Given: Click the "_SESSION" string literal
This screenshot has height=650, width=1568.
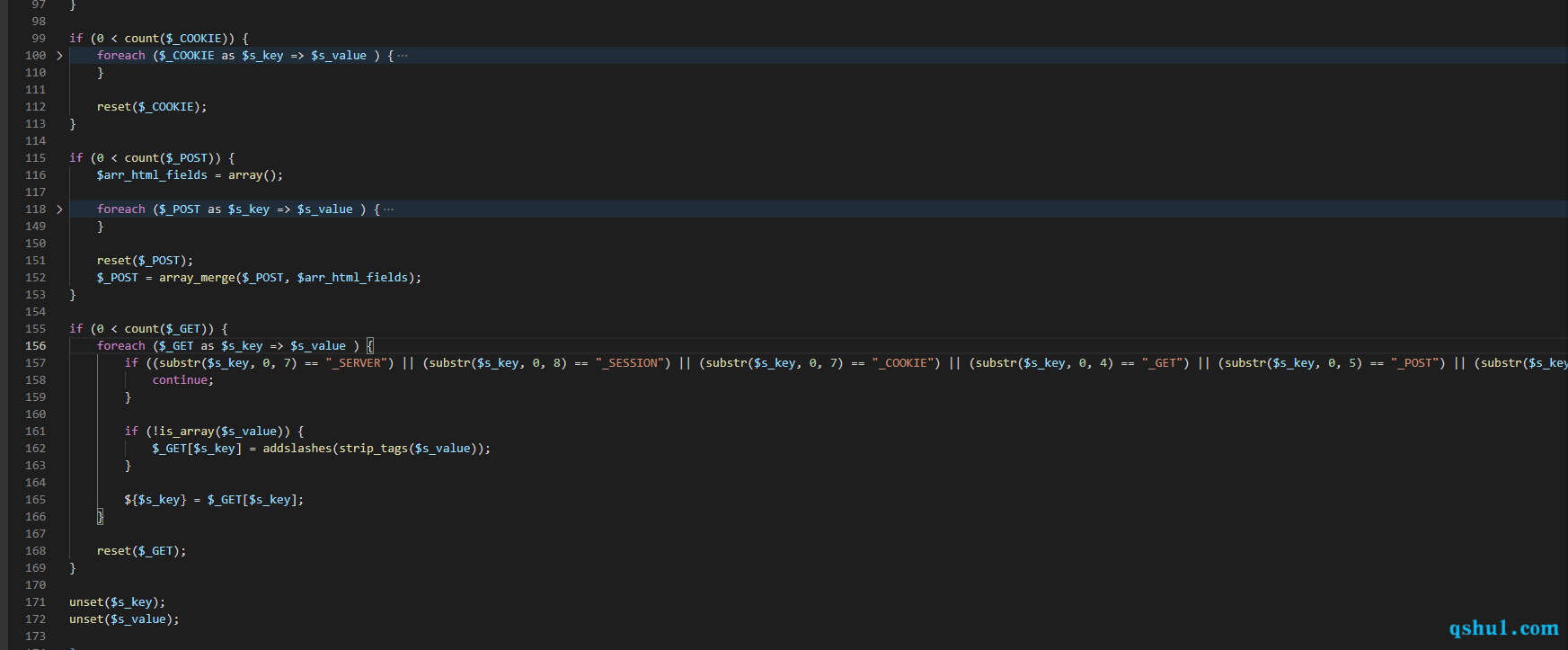Looking at the screenshot, I should [630, 363].
